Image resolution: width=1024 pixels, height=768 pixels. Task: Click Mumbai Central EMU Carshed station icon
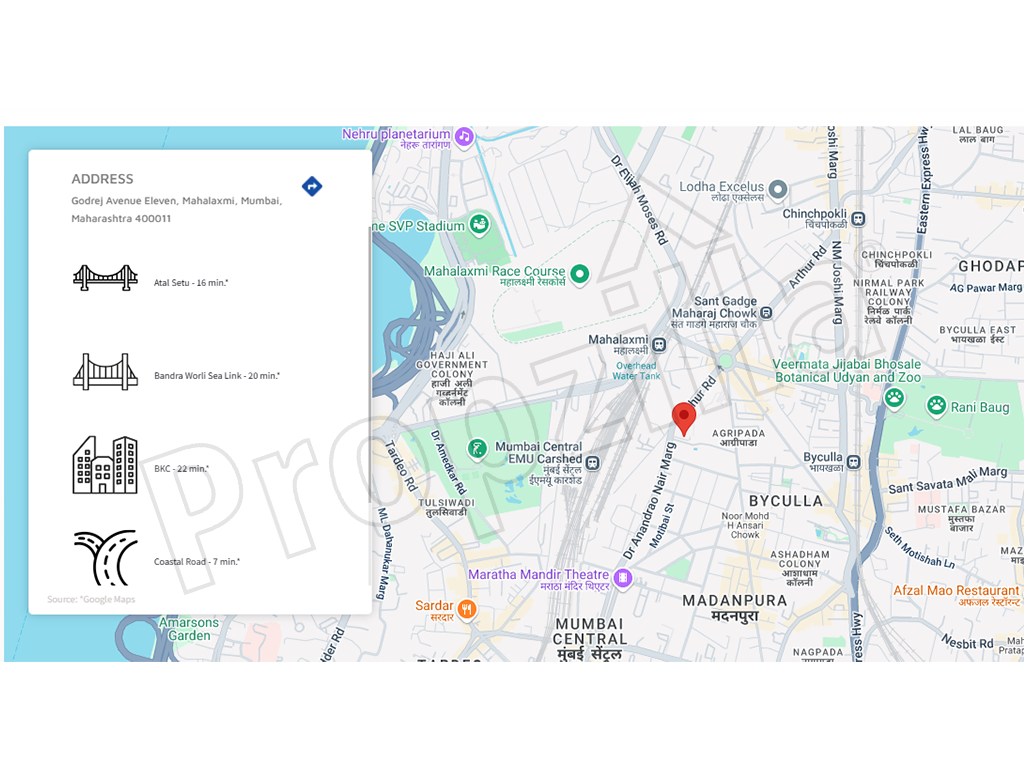592,463
